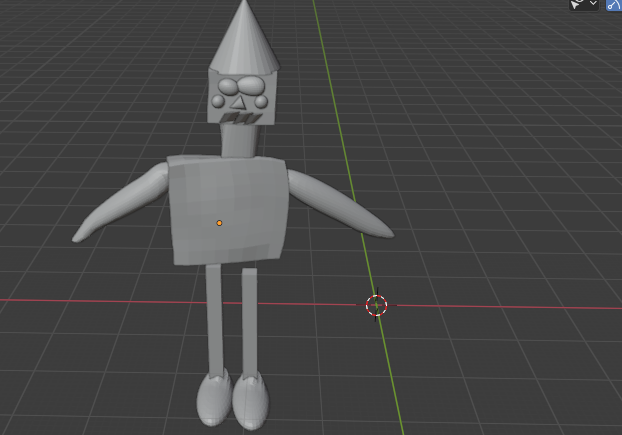Select the robot's right foot
Viewport: 622px width, 435px height.
tap(250, 398)
